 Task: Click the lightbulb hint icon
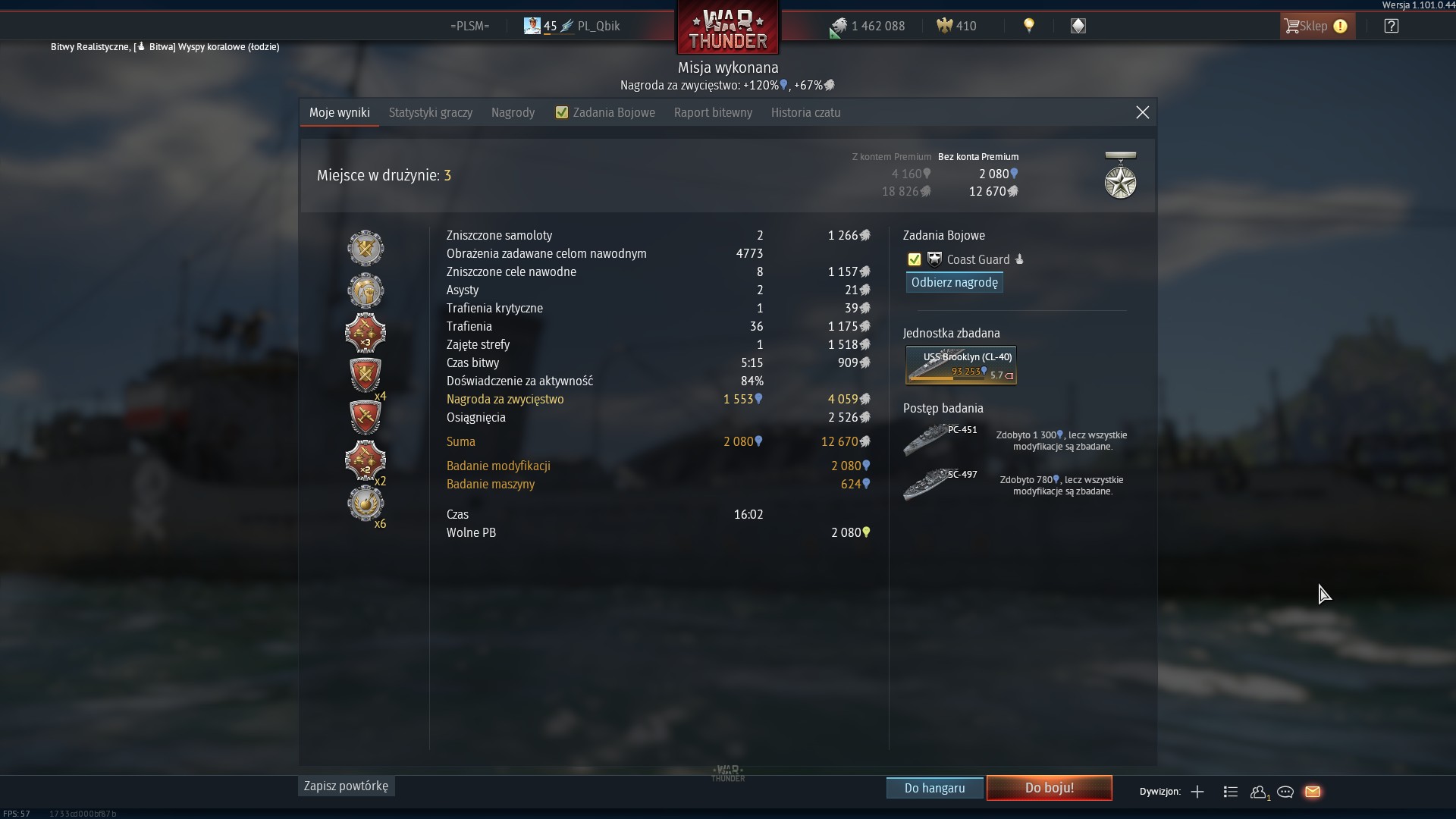click(1029, 26)
